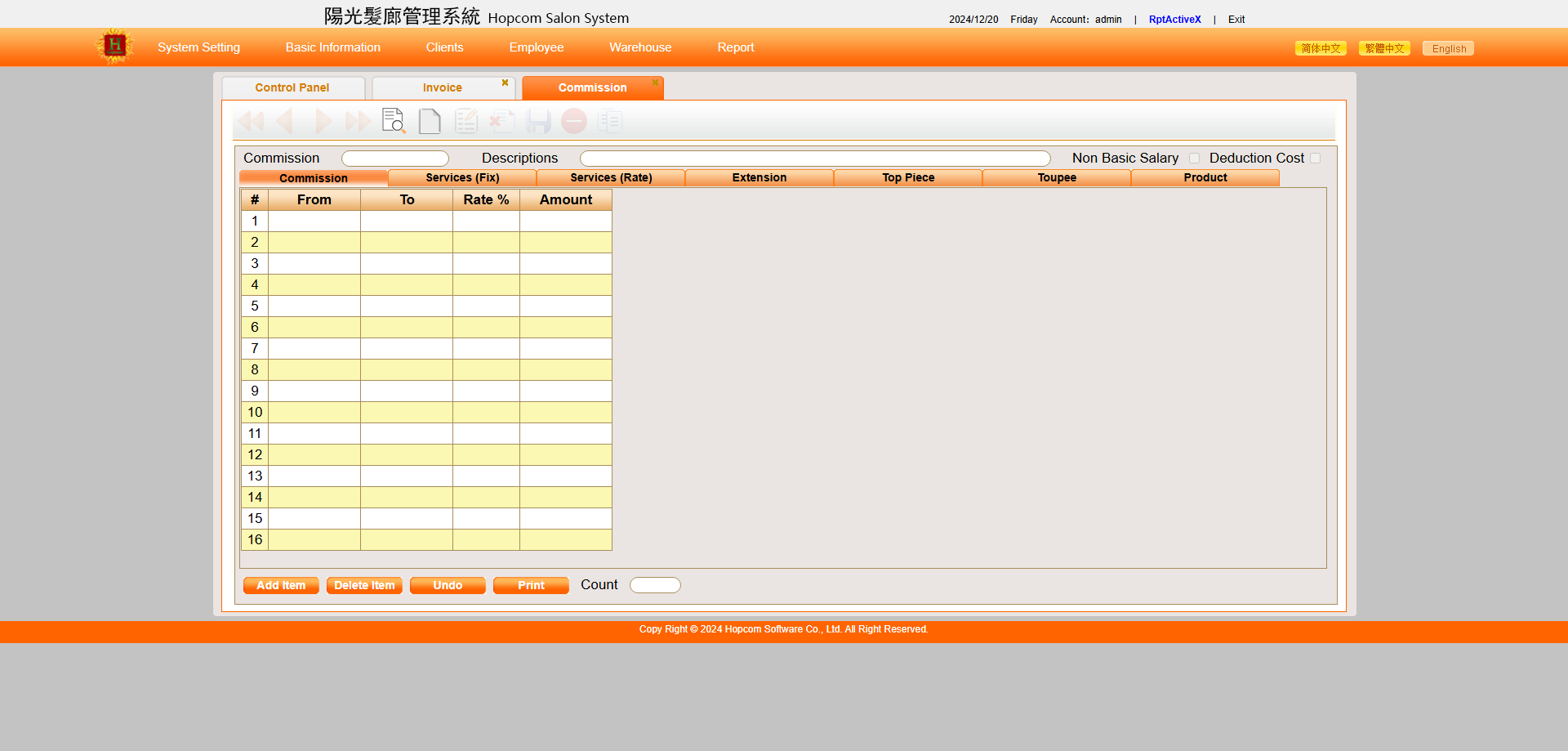The image size is (1568, 751).
Task: Click the red cancel circle icon
Action: click(x=574, y=121)
